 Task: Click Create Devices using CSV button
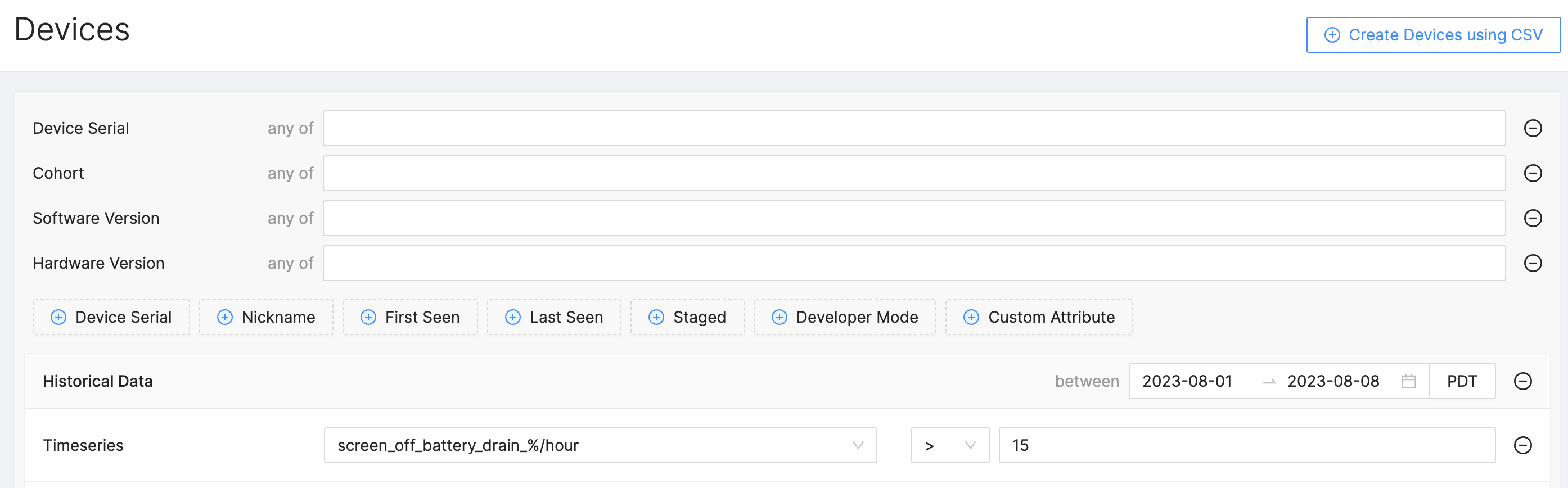(x=1433, y=35)
